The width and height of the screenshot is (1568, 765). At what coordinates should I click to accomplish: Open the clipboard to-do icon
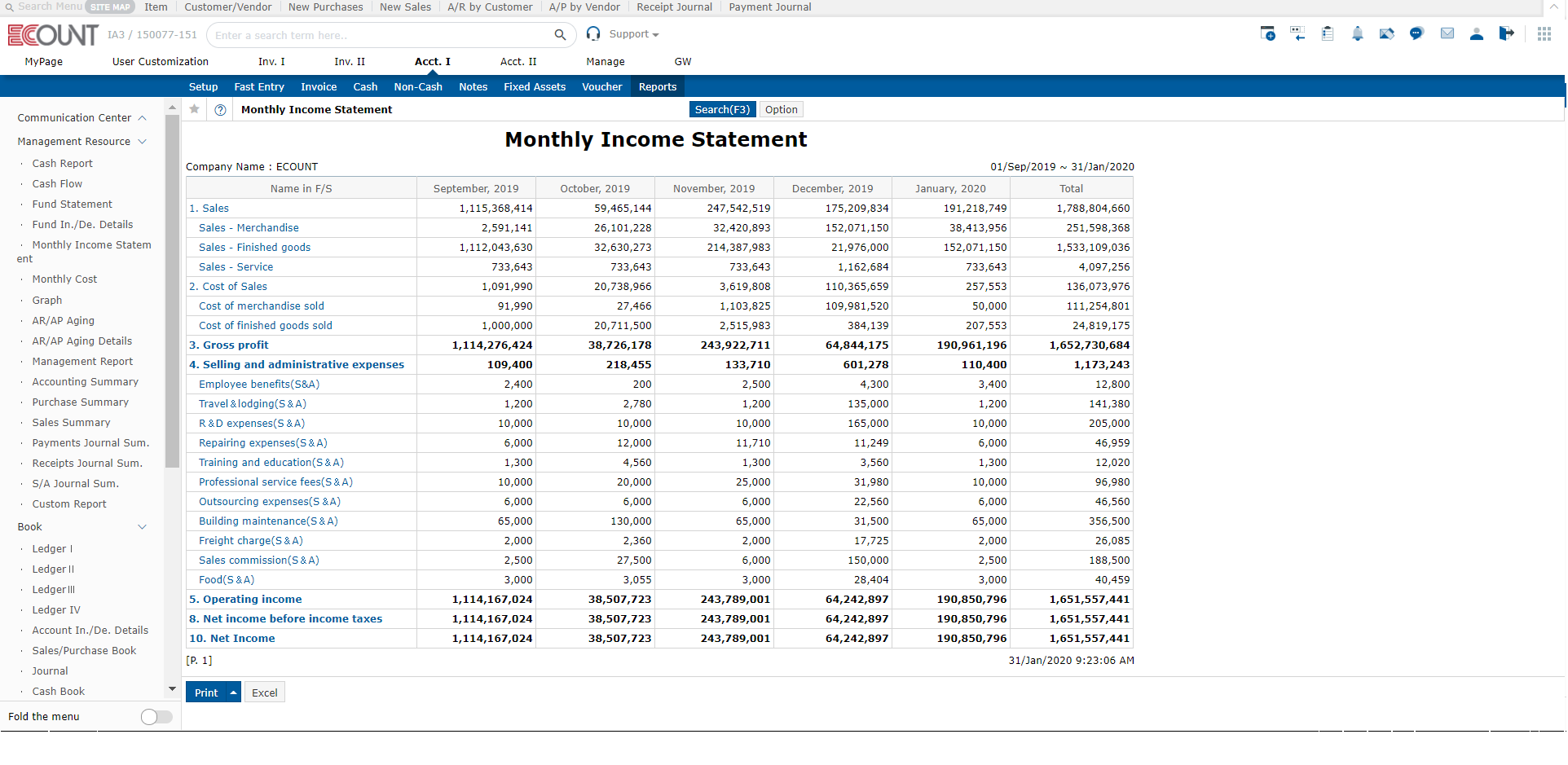point(1328,34)
